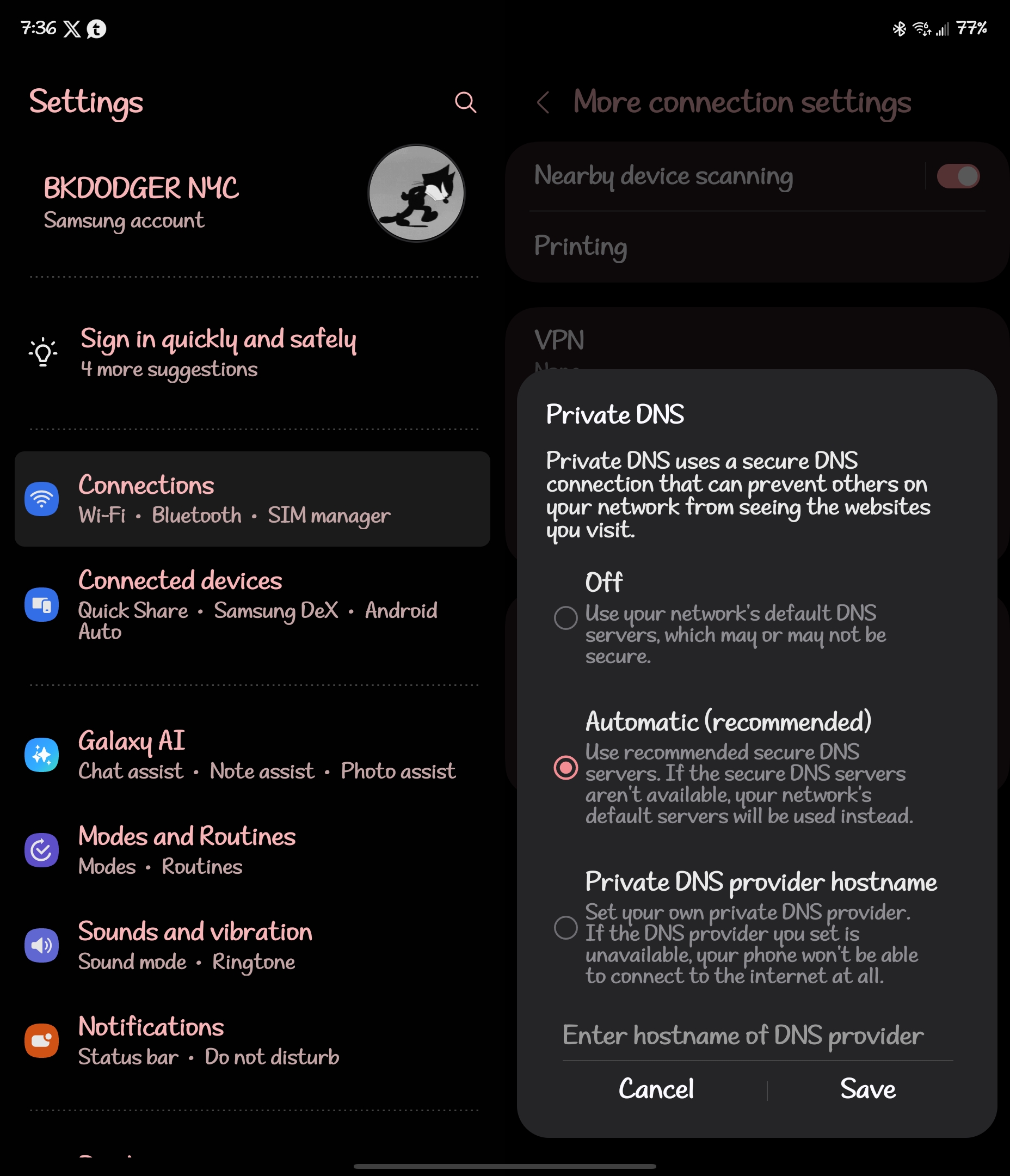This screenshot has width=1010, height=1176.
Task: Select the Private DNS provider hostname radio button
Action: [566, 928]
